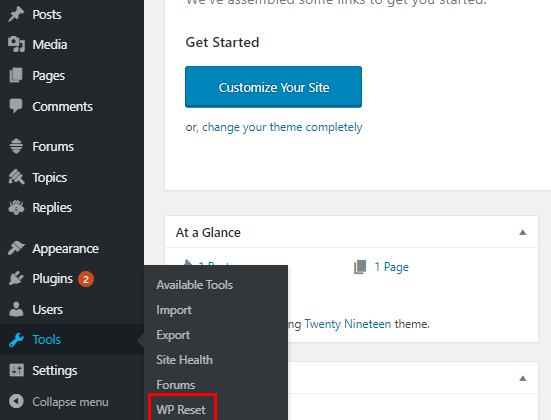The image size is (551, 420).
Task: Toggle the lower dashboard widget arrow
Action: pos(523,379)
